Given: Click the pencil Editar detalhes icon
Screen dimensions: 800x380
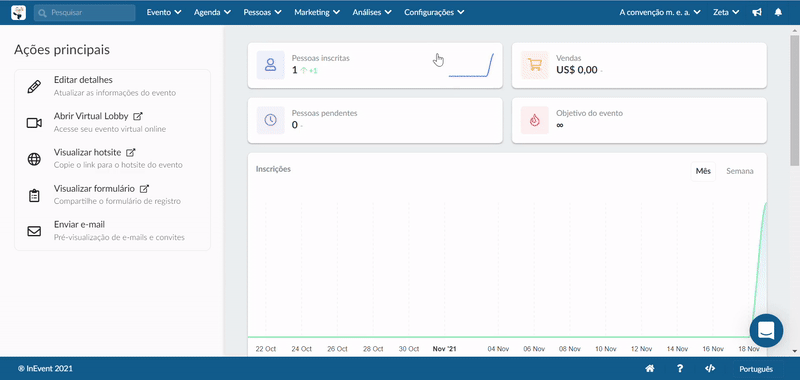Looking at the screenshot, I should 34,87.
